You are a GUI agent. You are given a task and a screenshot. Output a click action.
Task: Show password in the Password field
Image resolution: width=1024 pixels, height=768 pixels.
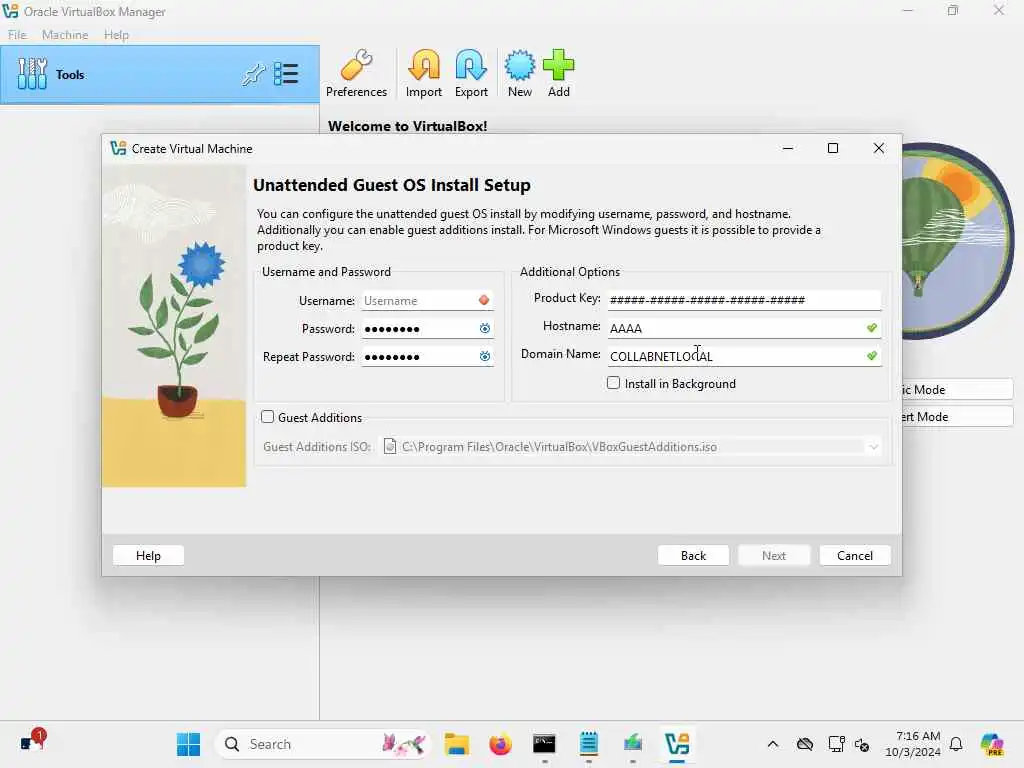(485, 328)
